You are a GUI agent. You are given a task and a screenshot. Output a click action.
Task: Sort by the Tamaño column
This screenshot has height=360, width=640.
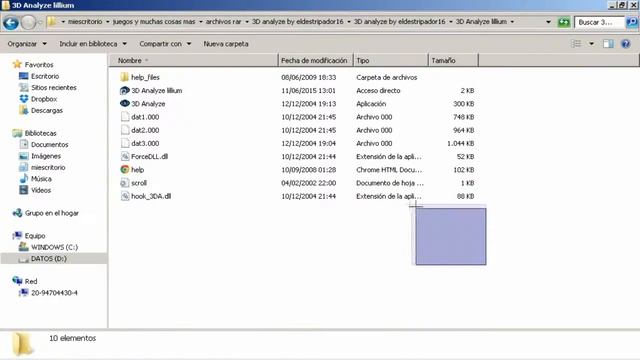point(453,60)
